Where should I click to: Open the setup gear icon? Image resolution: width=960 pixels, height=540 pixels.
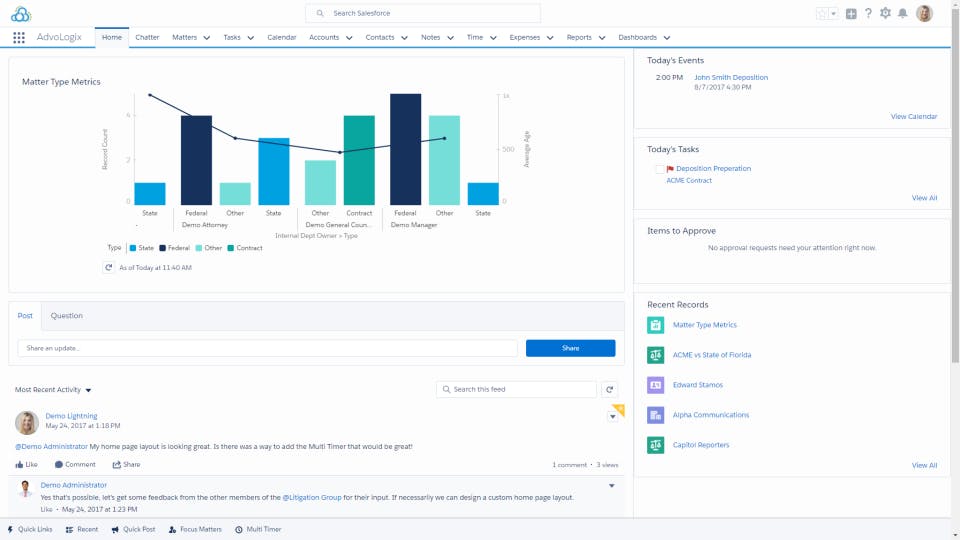[x=885, y=13]
